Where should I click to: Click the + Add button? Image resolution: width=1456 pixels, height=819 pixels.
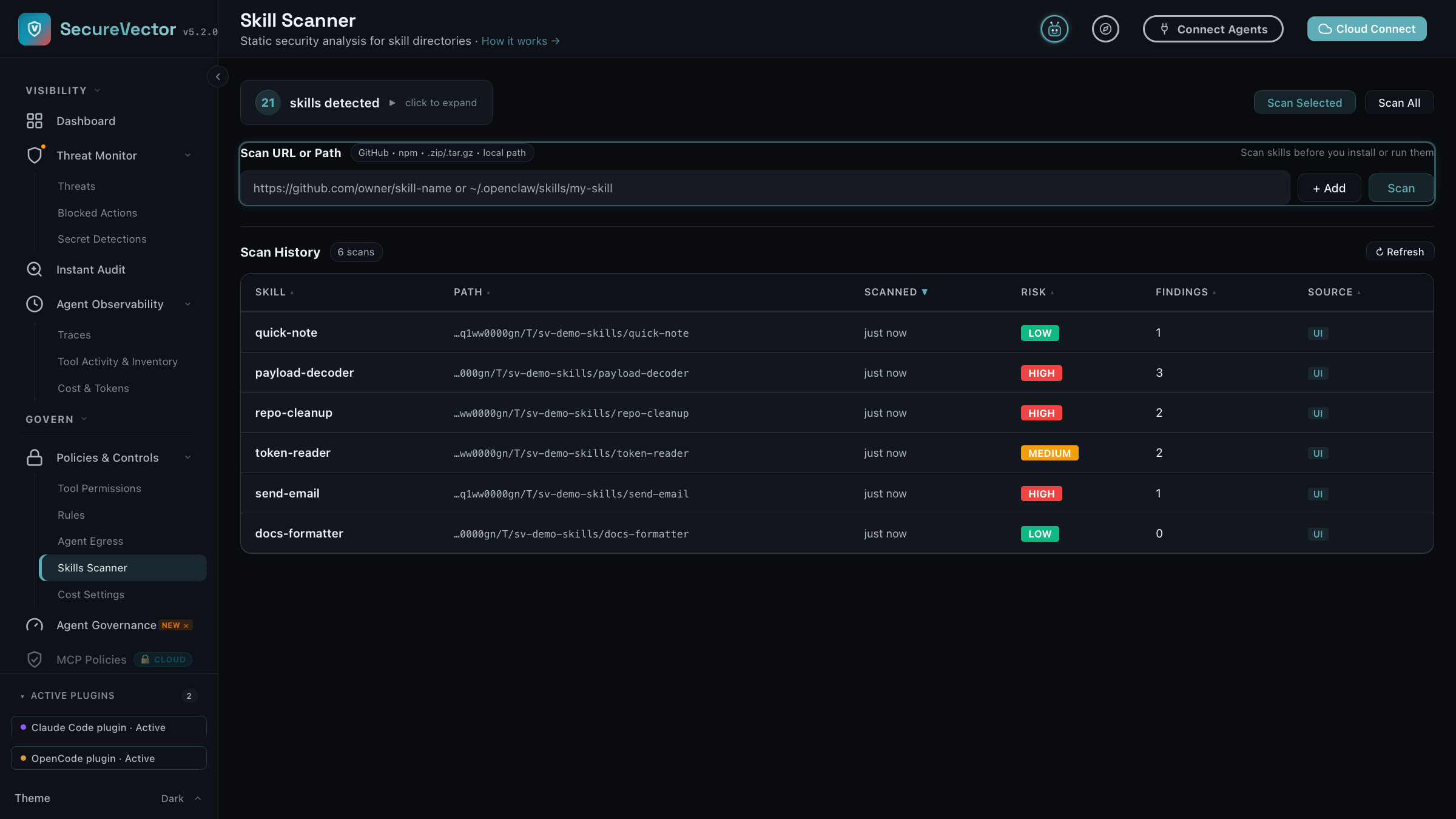[1329, 188]
